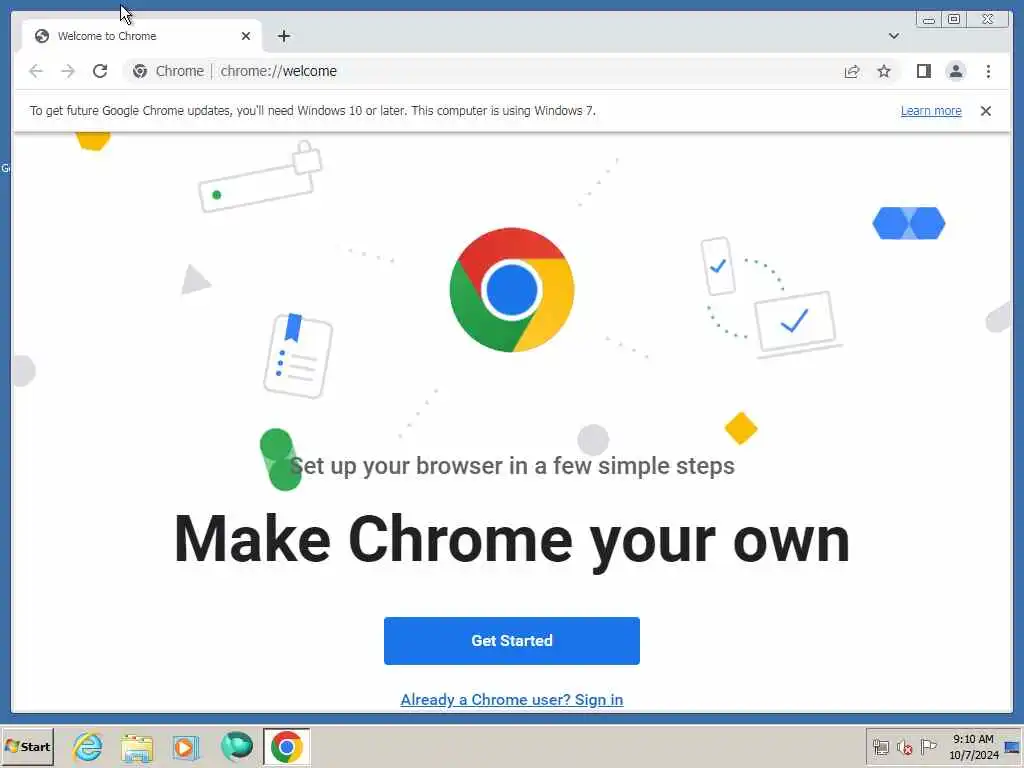Click the Chrome taskbar button

(x=287, y=746)
